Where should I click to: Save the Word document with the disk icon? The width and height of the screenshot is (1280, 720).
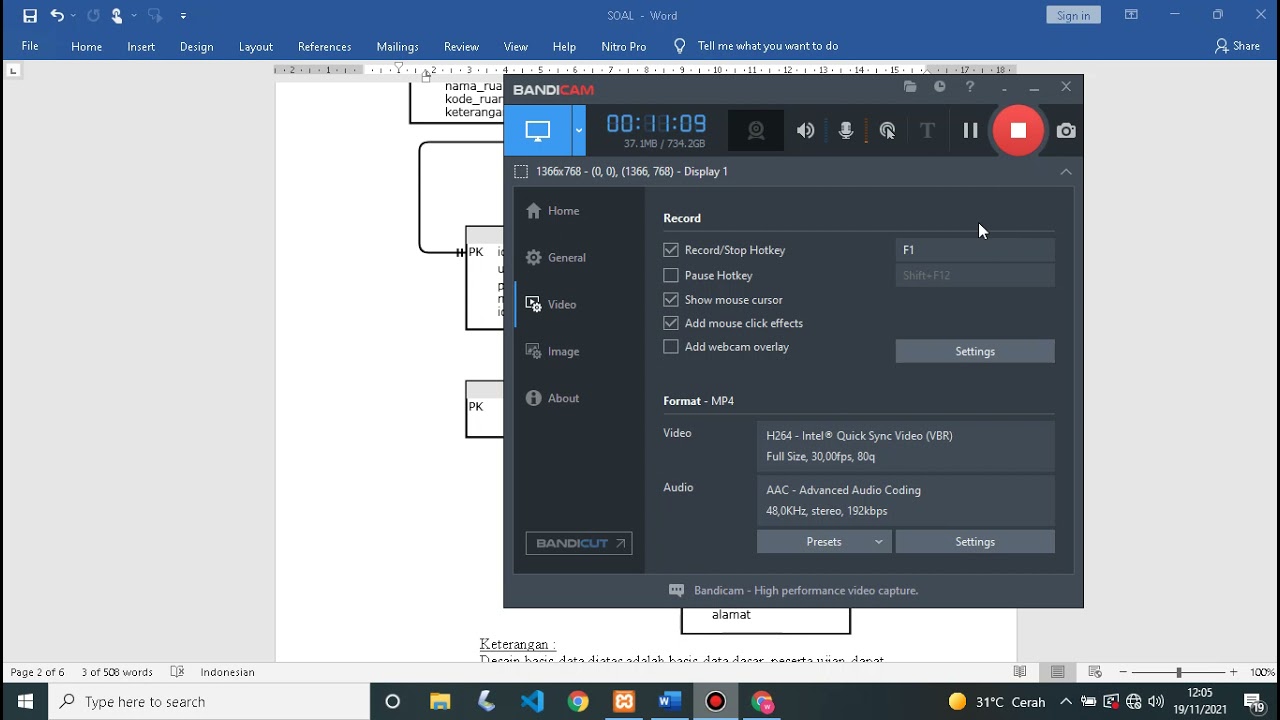point(30,15)
